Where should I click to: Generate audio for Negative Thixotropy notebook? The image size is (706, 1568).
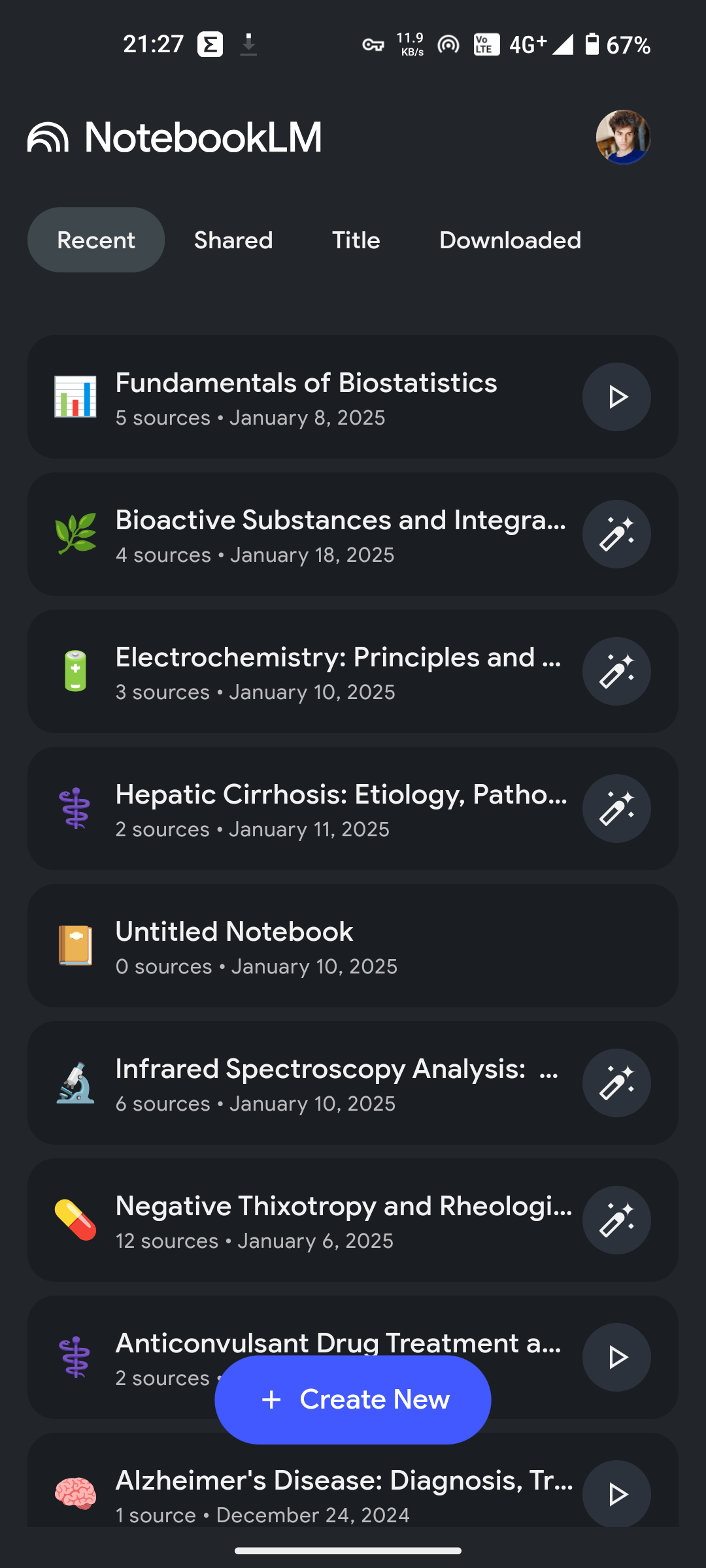pos(616,1220)
